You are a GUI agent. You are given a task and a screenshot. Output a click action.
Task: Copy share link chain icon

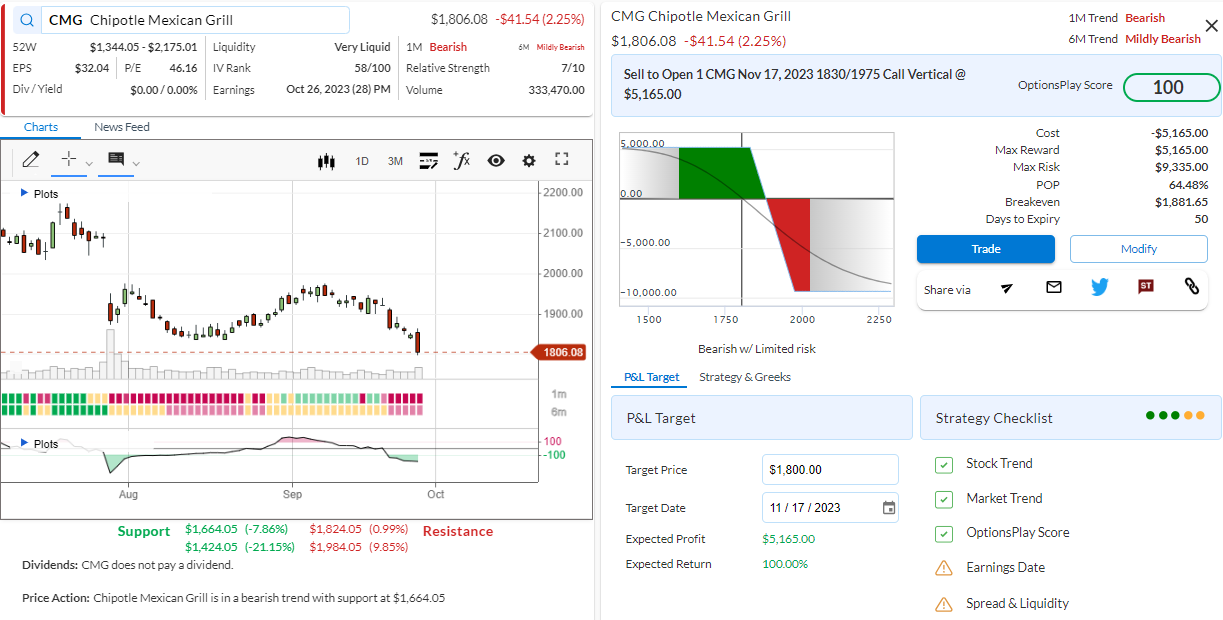pyautogui.click(x=1191, y=287)
